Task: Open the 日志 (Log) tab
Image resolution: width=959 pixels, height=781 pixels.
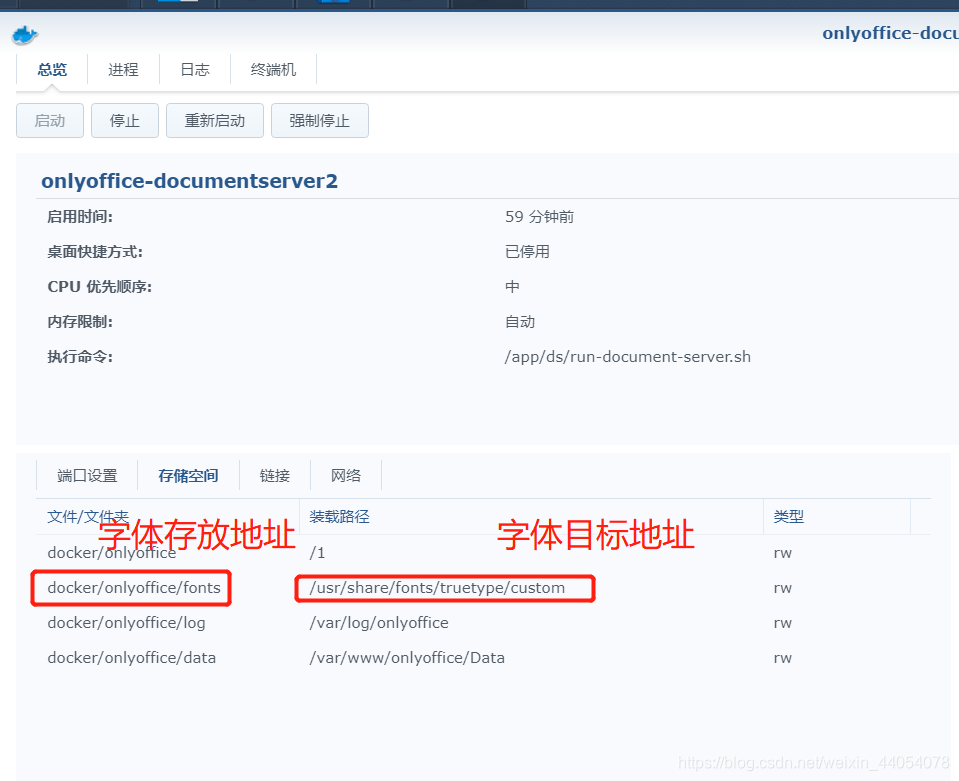Action: [194, 69]
